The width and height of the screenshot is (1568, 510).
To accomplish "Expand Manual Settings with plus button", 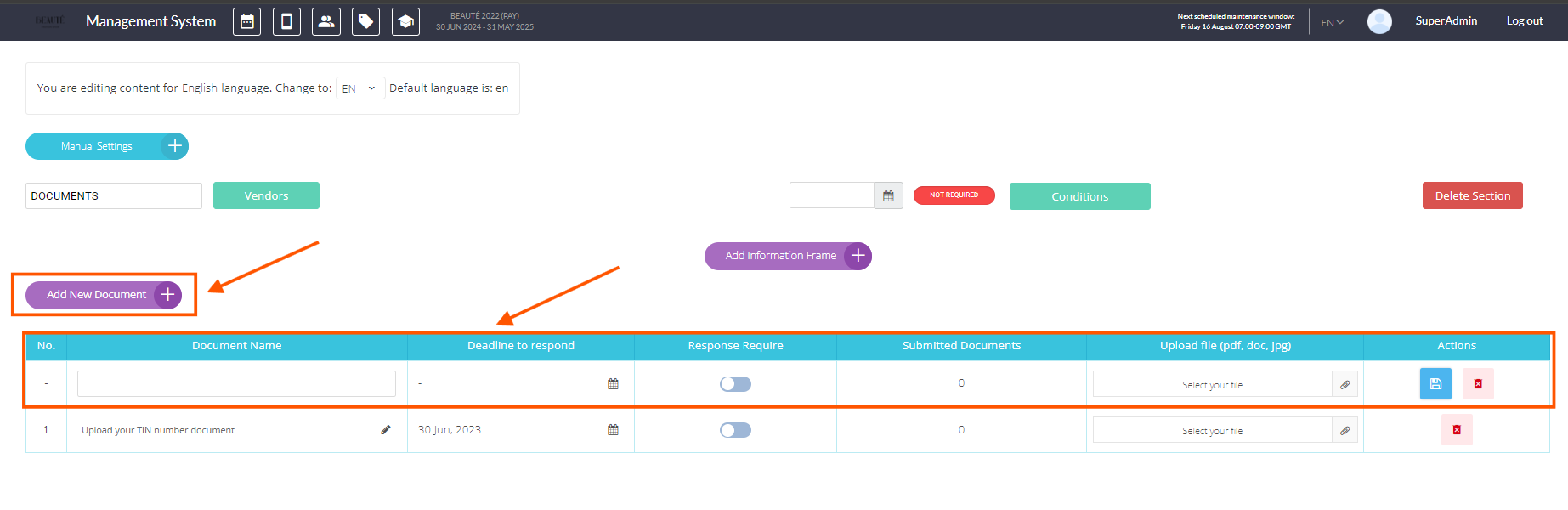I will pyautogui.click(x=174, y=146).
